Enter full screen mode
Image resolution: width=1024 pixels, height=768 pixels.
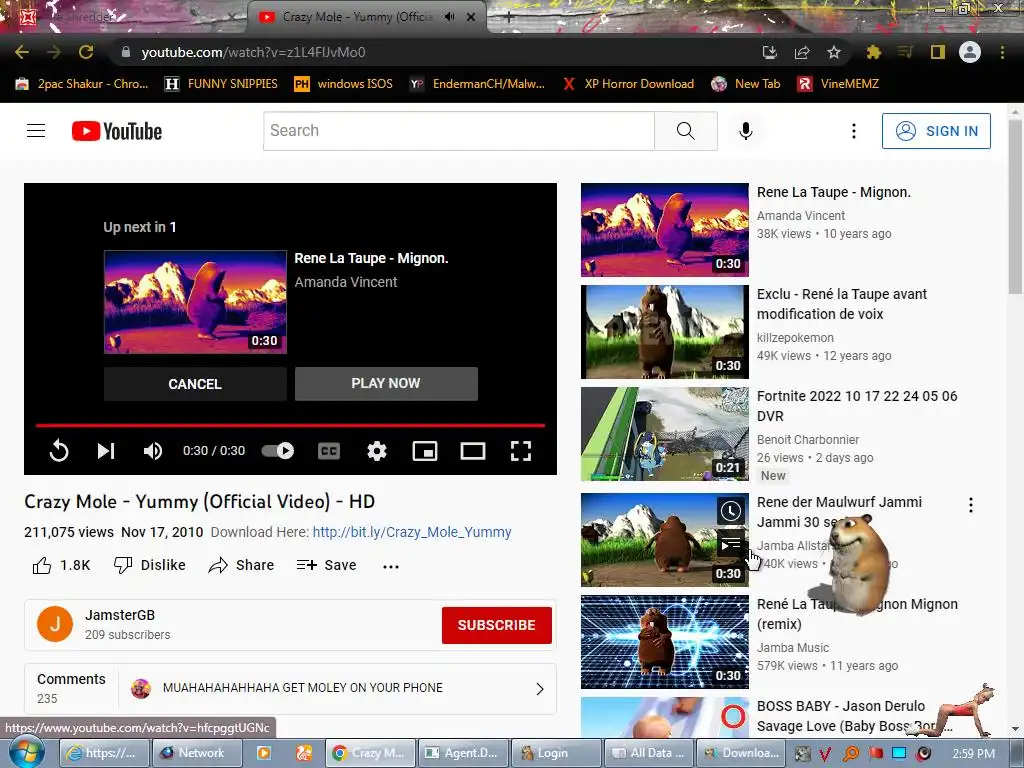pos(520,451)
